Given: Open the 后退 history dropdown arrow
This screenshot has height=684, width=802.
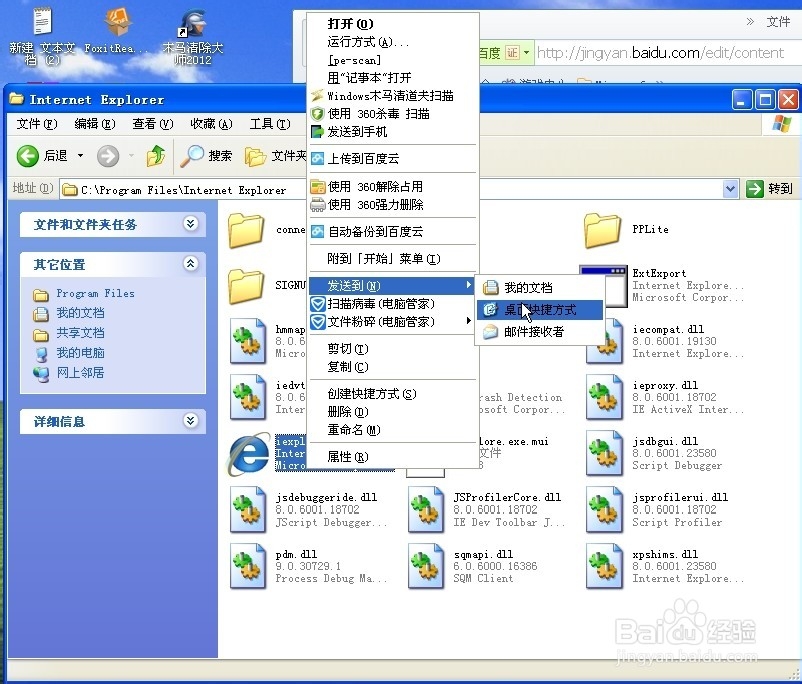Looking at the screenshot, I should click(x=80, y=156).
